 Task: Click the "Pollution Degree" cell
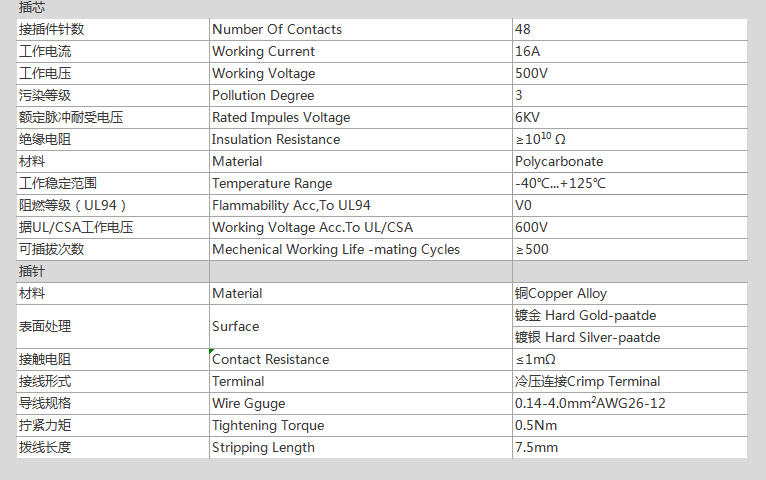coord(263,95)
